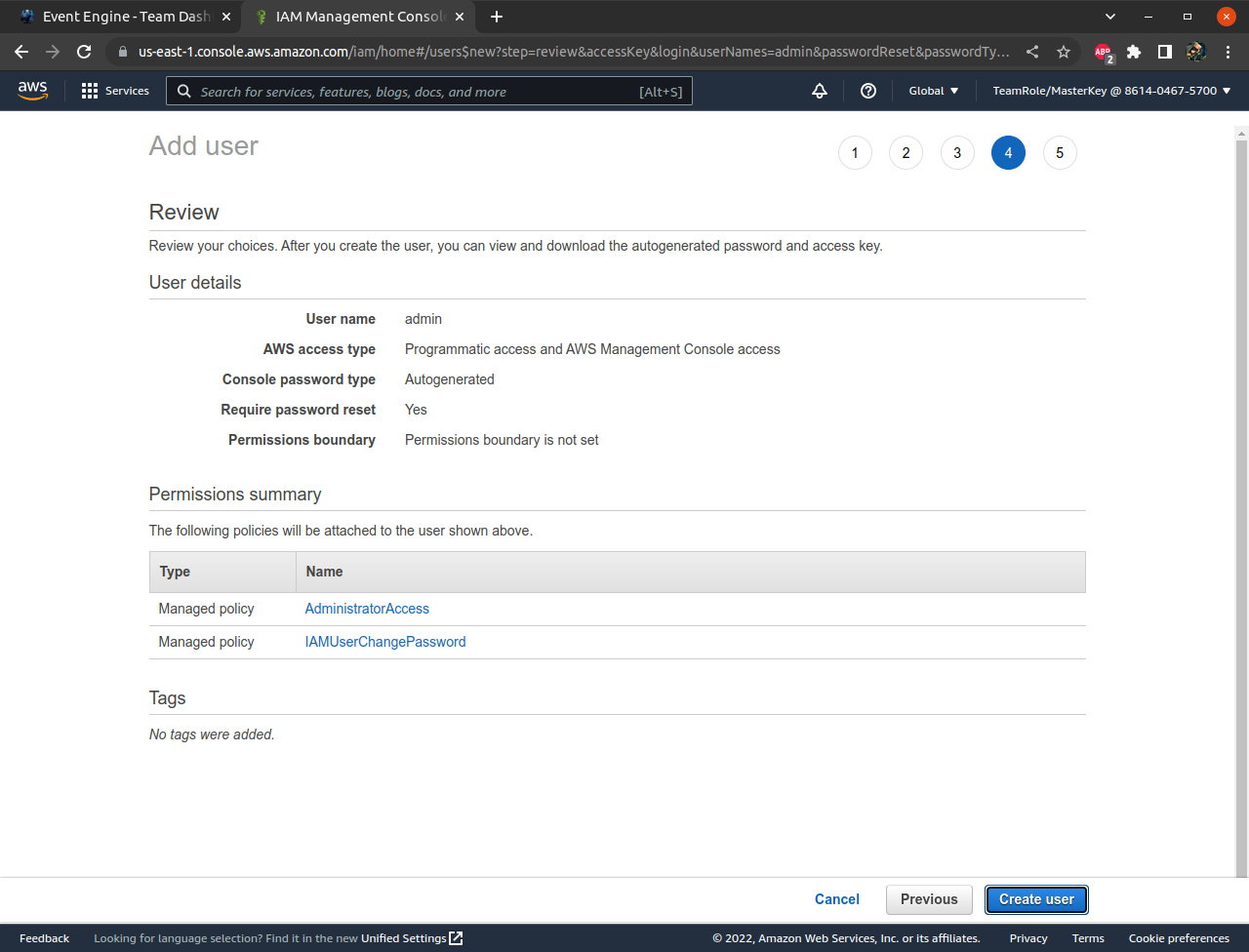Open the Chrome profile avatar
Image resolution: width=1249 pixels, height=952 pixels.
pyautogui.click(x=1196, y=52)
